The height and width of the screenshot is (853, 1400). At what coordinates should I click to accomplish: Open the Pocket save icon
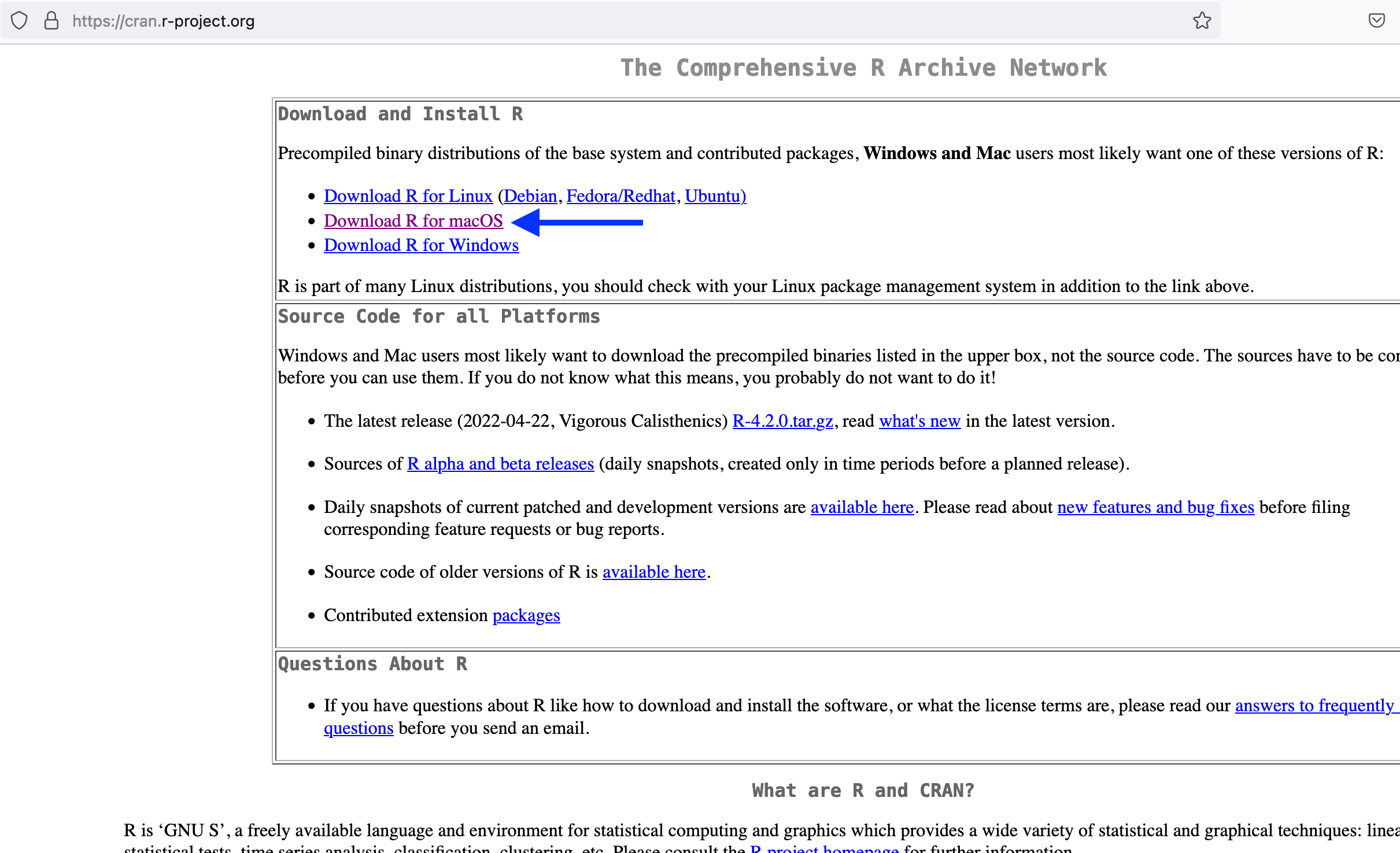[1377, 21]
